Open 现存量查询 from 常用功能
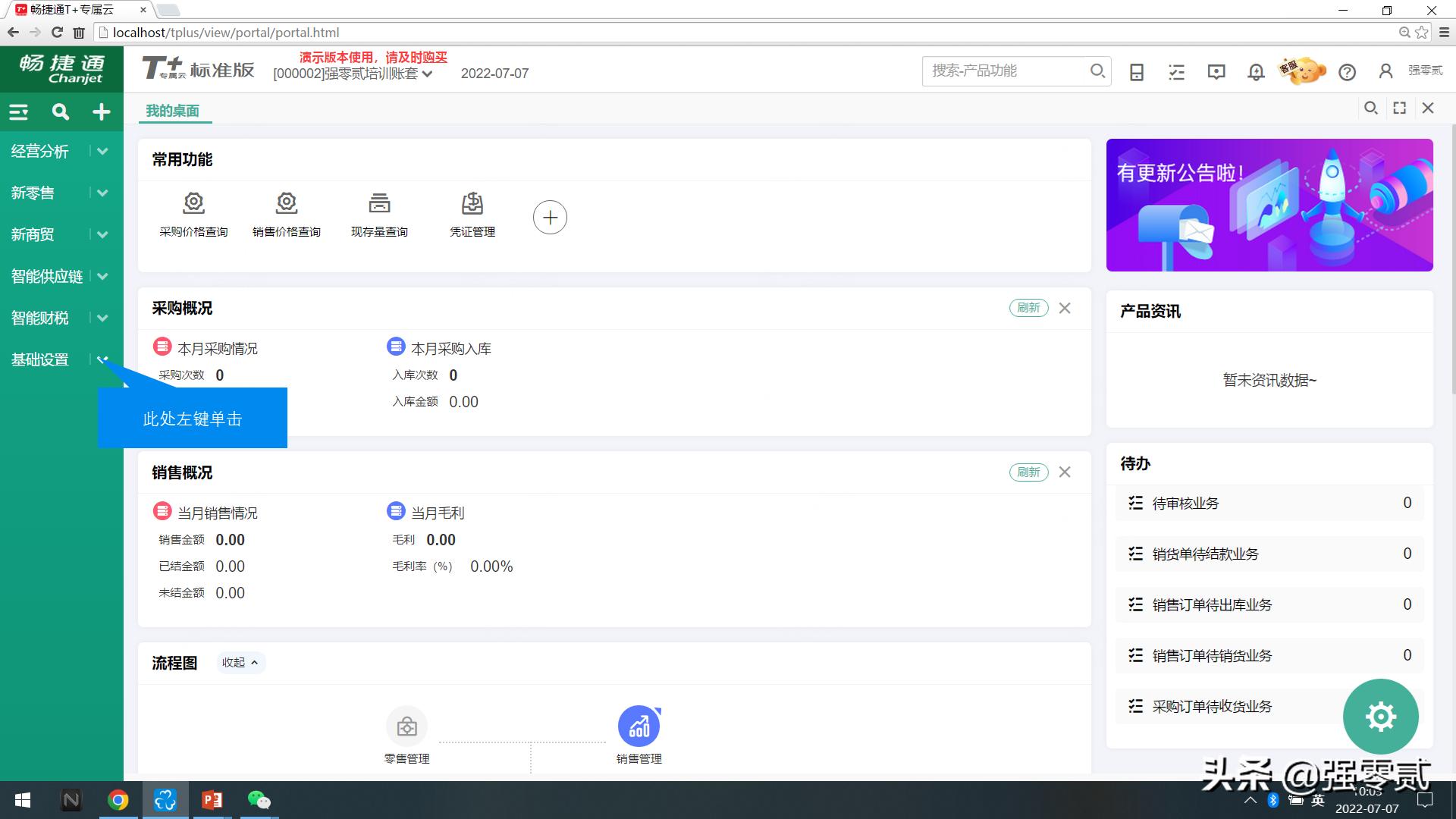The height and width of the screenshot is (819, 1456). tap(379, 215)
